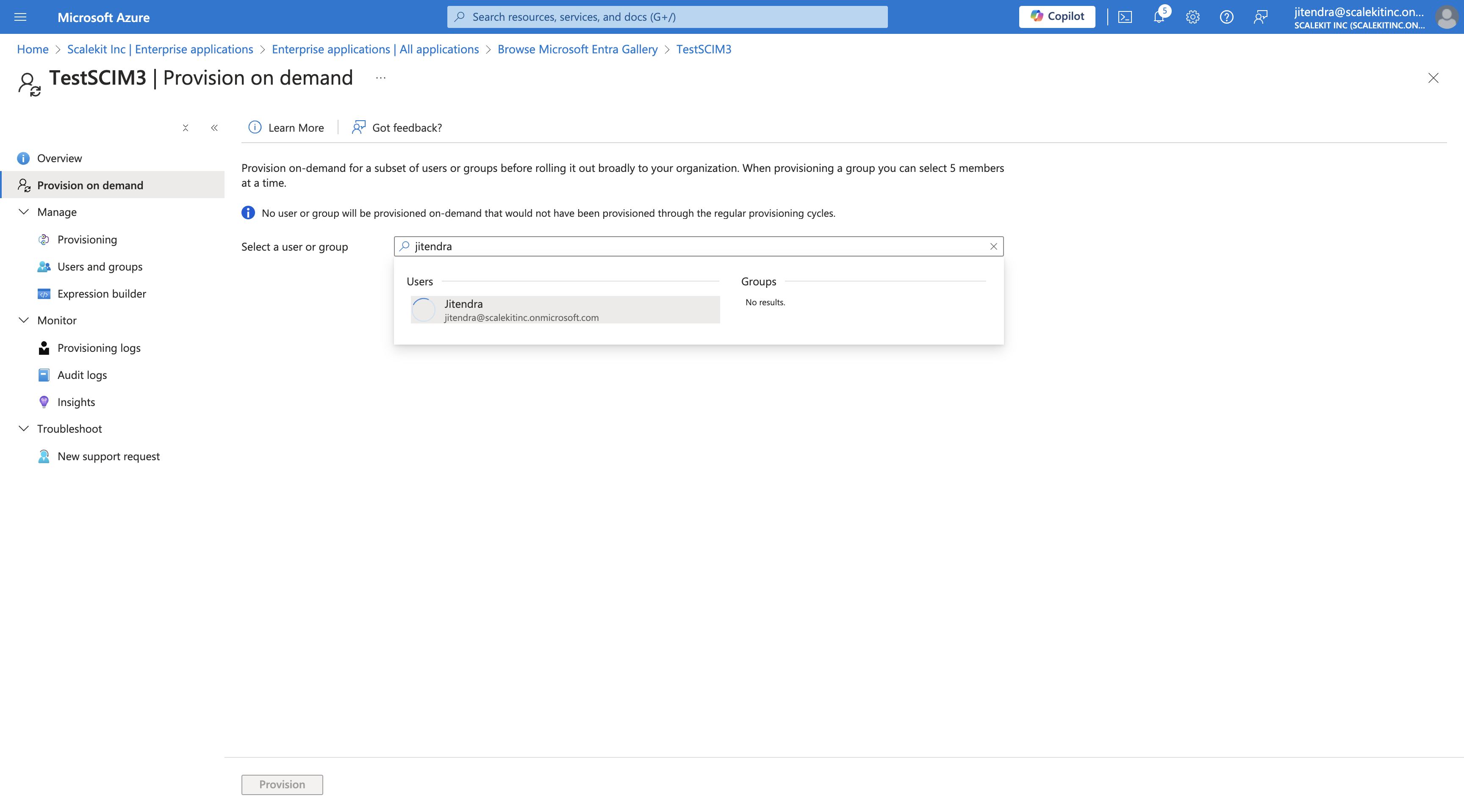This screenshot has width=1464, height=812.
Task: Collapse the left navigation menu
Action: pos(214,128)
